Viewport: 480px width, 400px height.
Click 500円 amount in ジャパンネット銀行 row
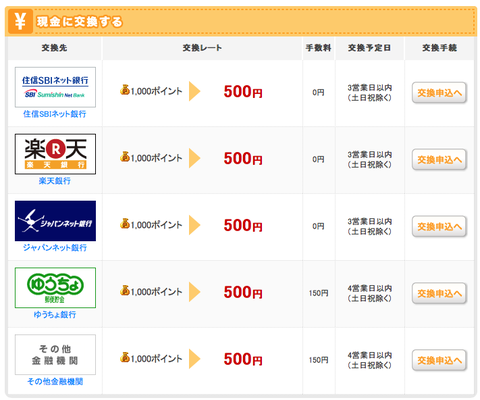click(x=243, y=225)
